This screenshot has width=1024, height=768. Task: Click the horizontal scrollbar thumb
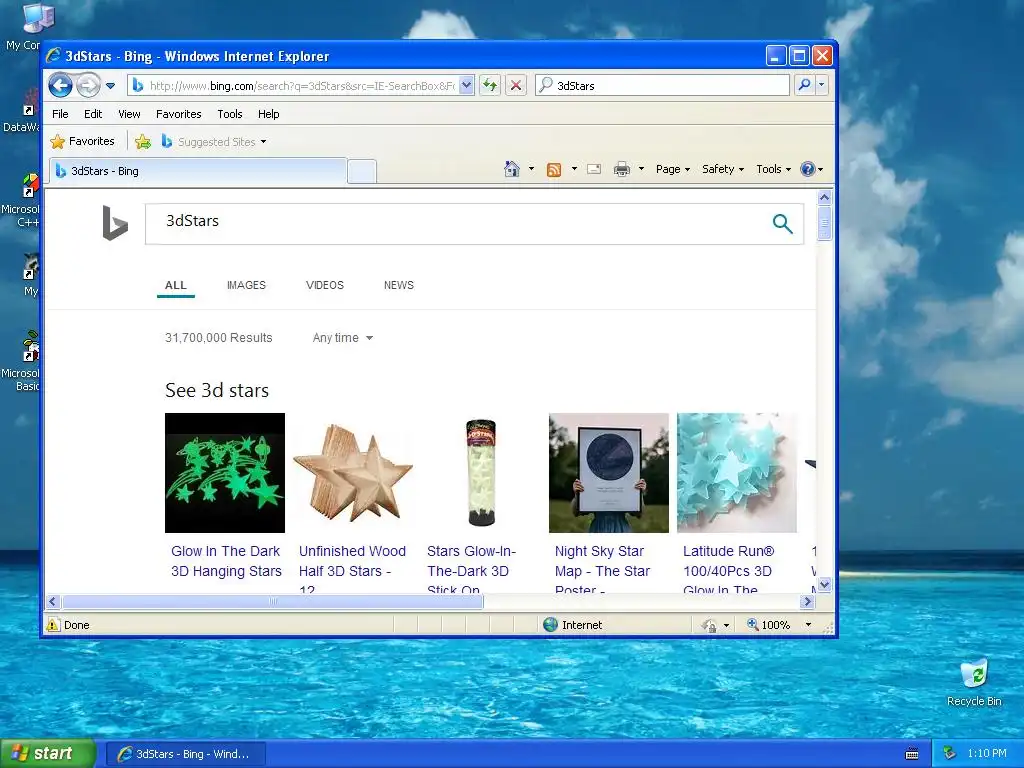click(272, 601)
